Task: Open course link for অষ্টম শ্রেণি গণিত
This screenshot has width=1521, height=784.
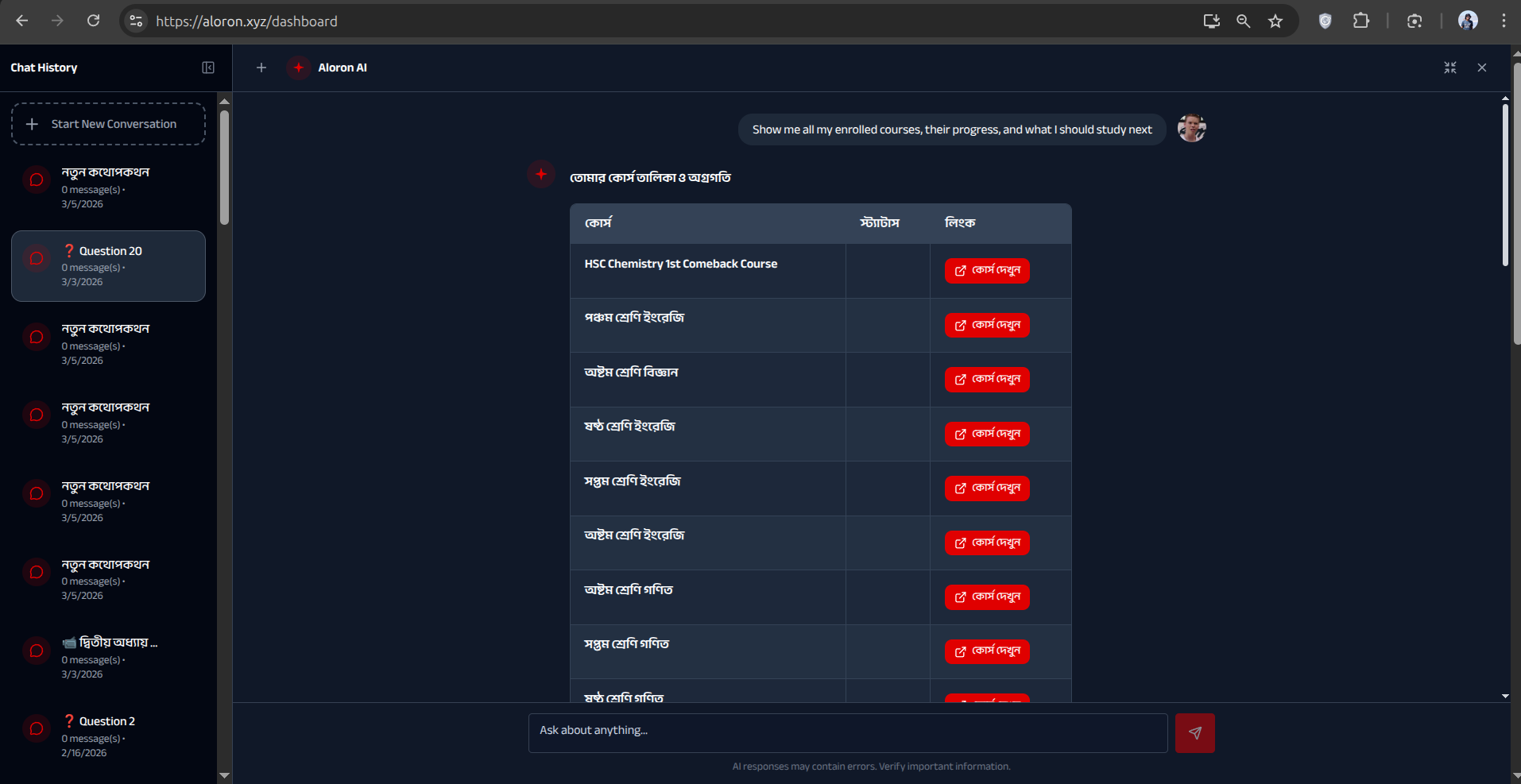Action: point(987,597)
